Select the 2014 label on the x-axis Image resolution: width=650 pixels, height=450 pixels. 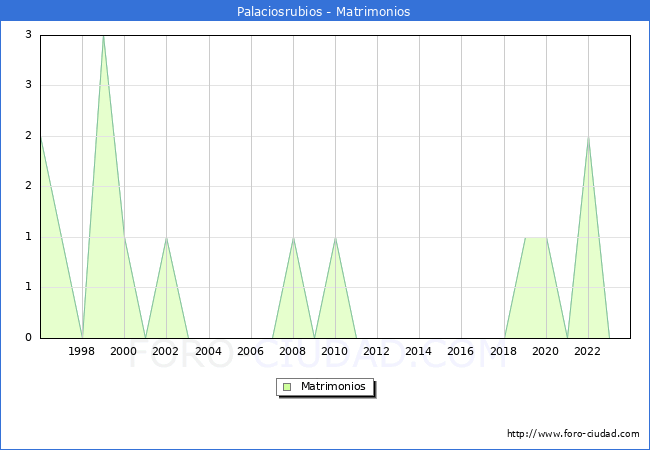[419, 351]
